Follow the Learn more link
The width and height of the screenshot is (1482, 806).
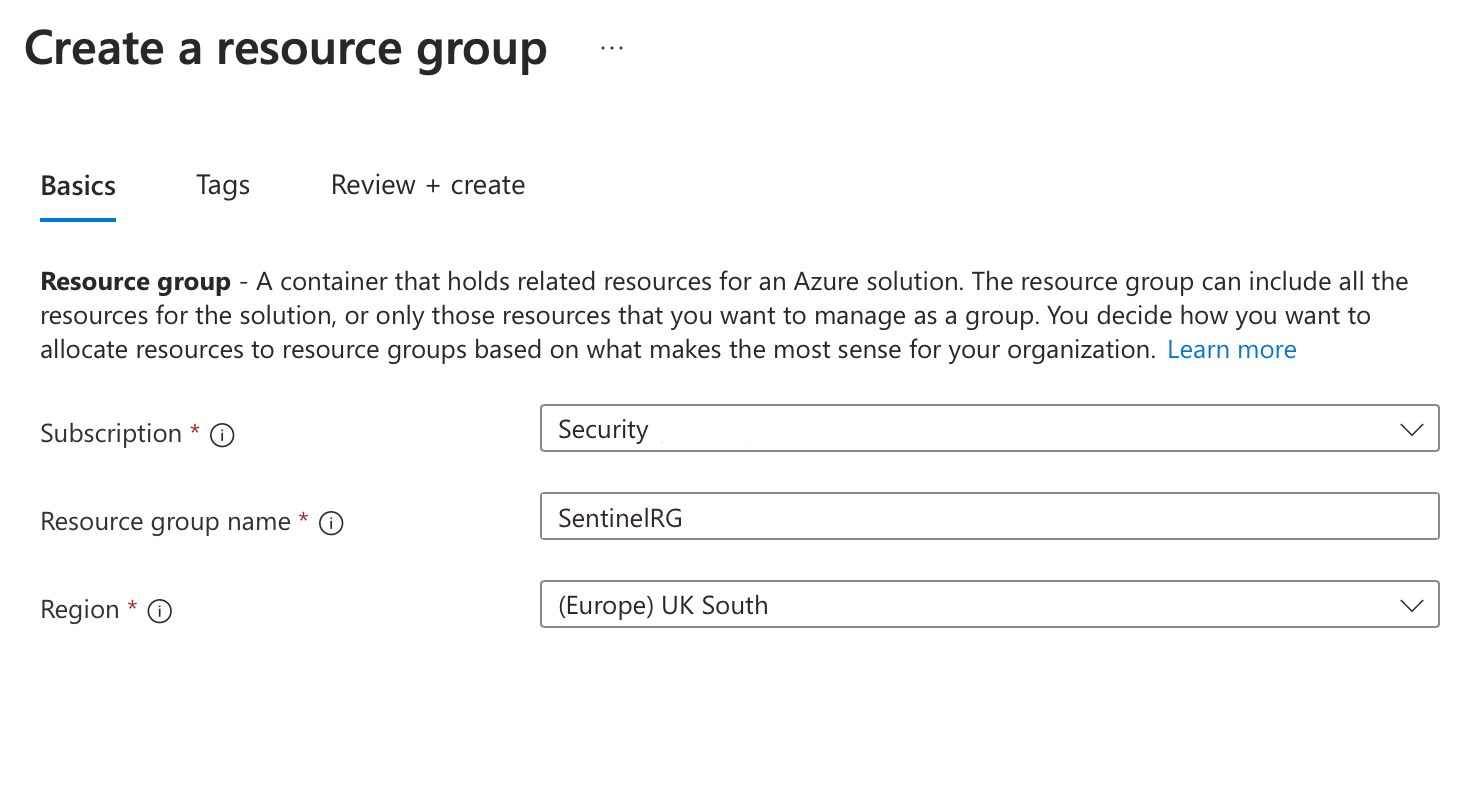(1232, 350)
